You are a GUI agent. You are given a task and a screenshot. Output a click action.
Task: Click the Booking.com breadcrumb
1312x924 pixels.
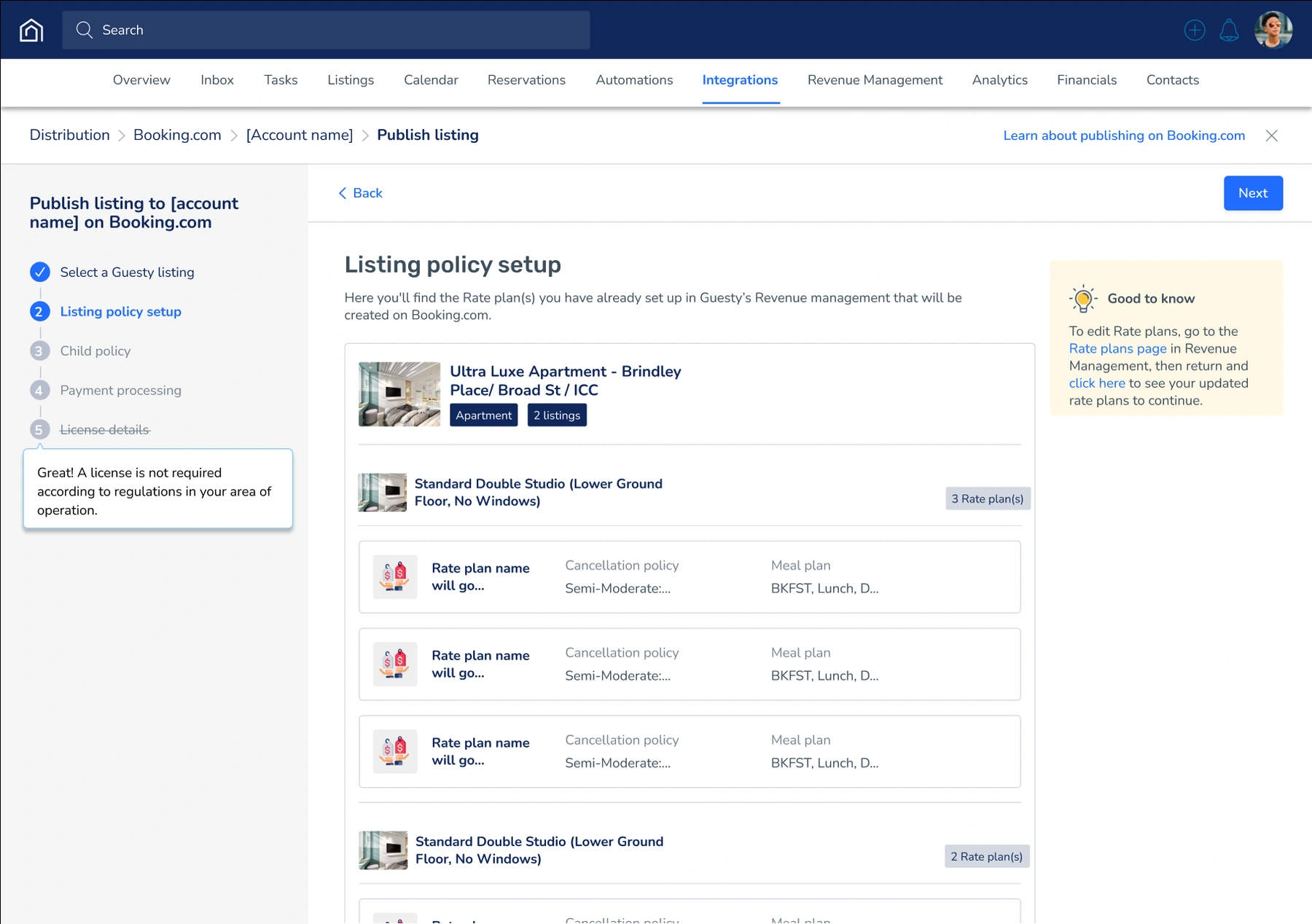(177, 135)
